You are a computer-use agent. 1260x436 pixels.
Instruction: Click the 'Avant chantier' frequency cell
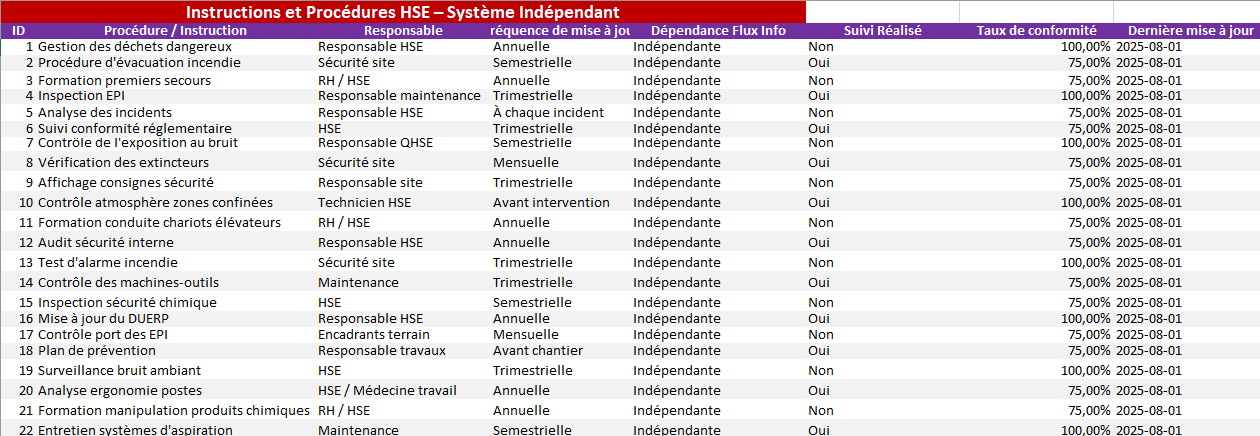click(537, 351)
